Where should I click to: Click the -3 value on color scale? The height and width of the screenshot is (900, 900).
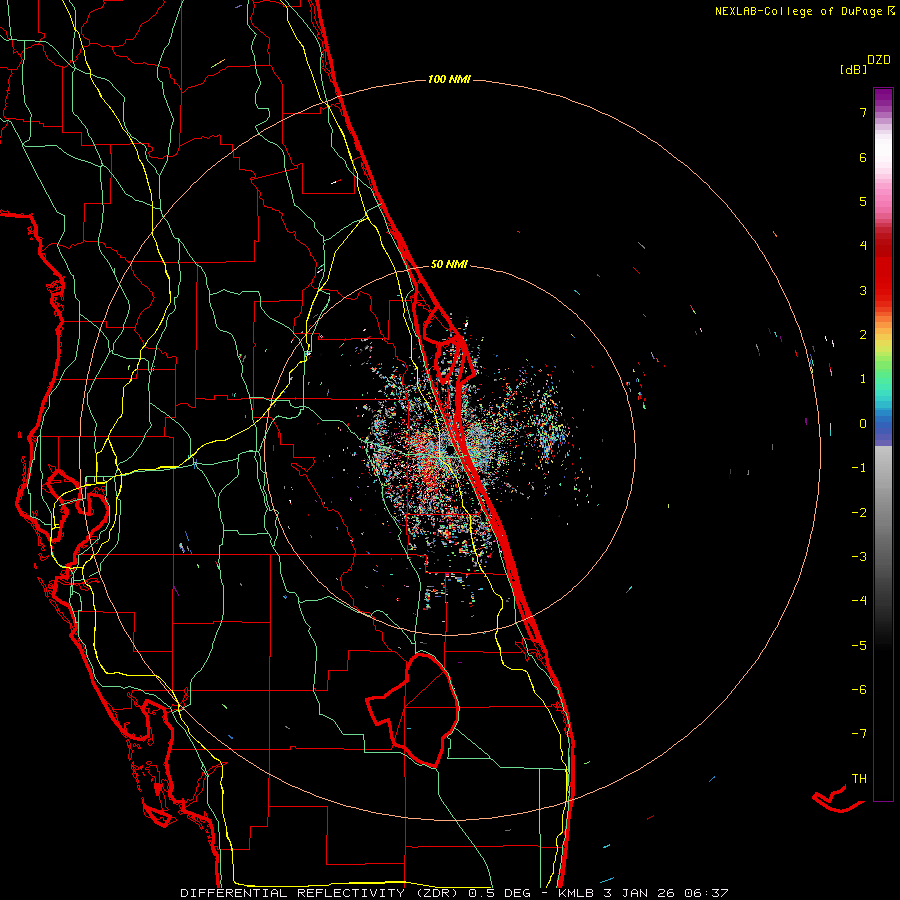coord(859,556)
